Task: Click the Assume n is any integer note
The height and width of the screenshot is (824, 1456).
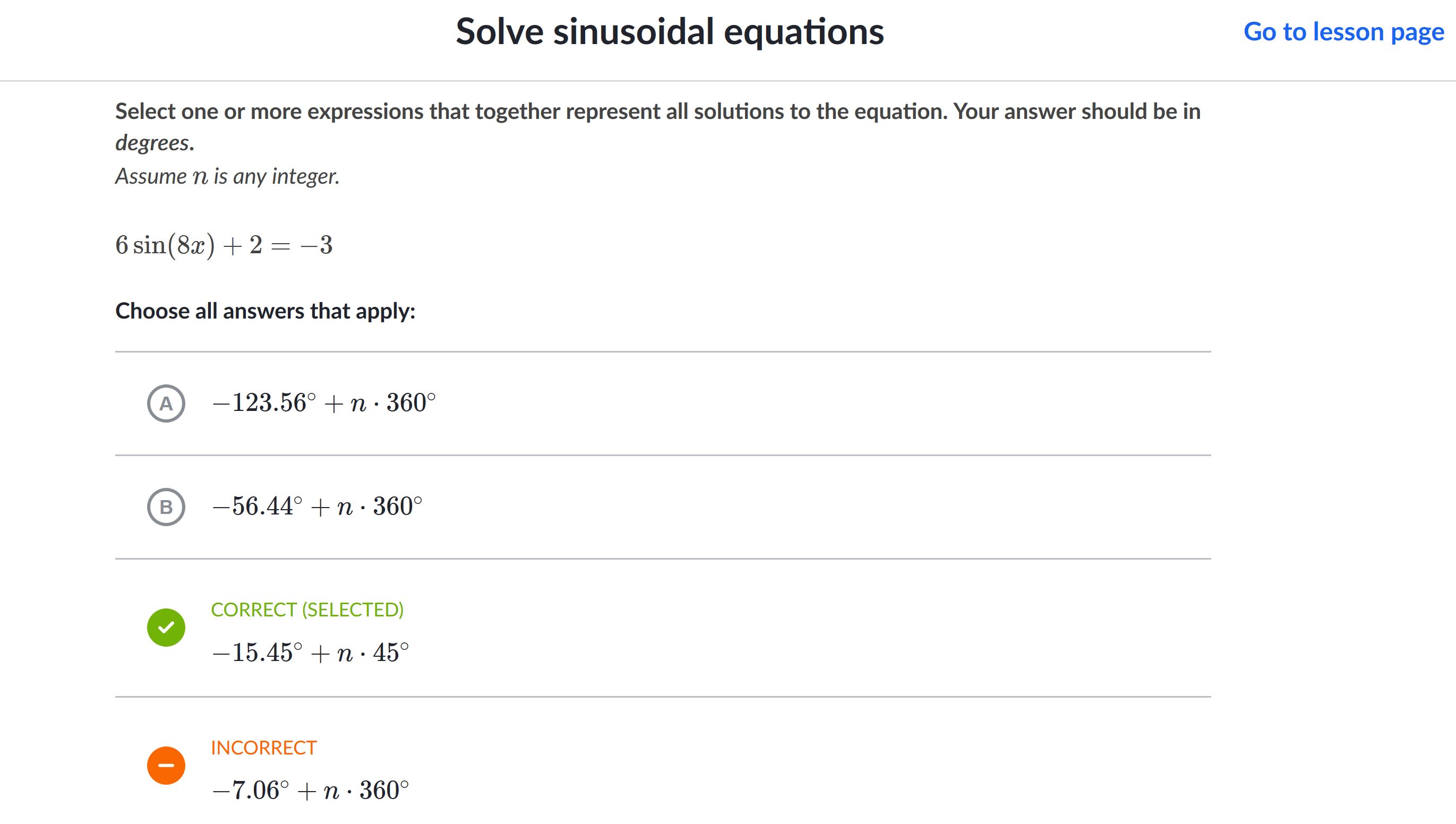Action: click(x=227, y=177)
